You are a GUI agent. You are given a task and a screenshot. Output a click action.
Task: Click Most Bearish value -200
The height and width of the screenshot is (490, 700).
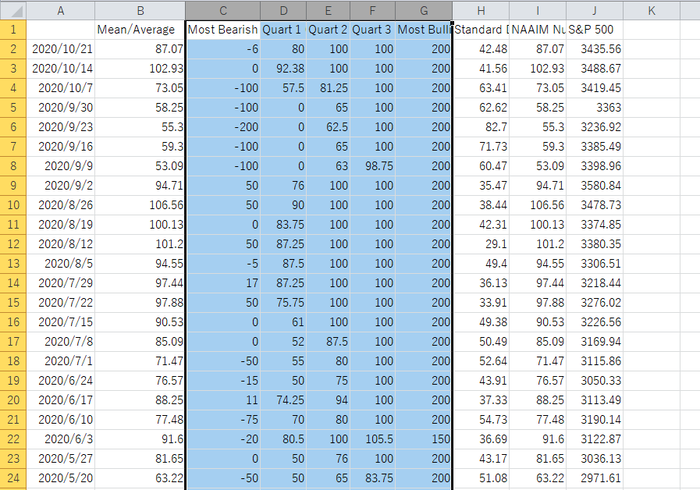click(223, 127)
